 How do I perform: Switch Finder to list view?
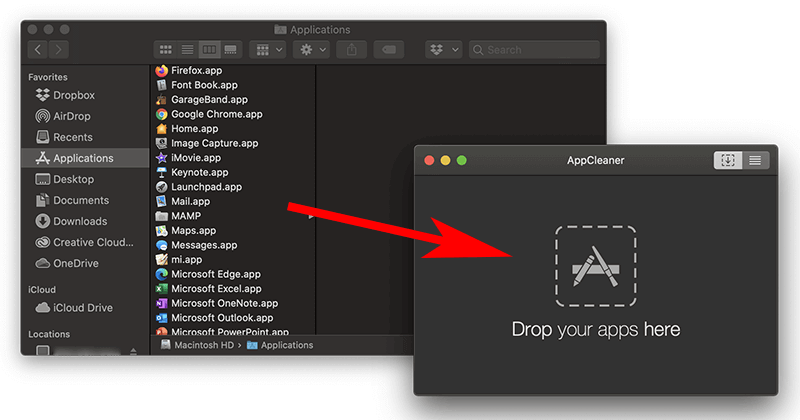pos(187,50)
